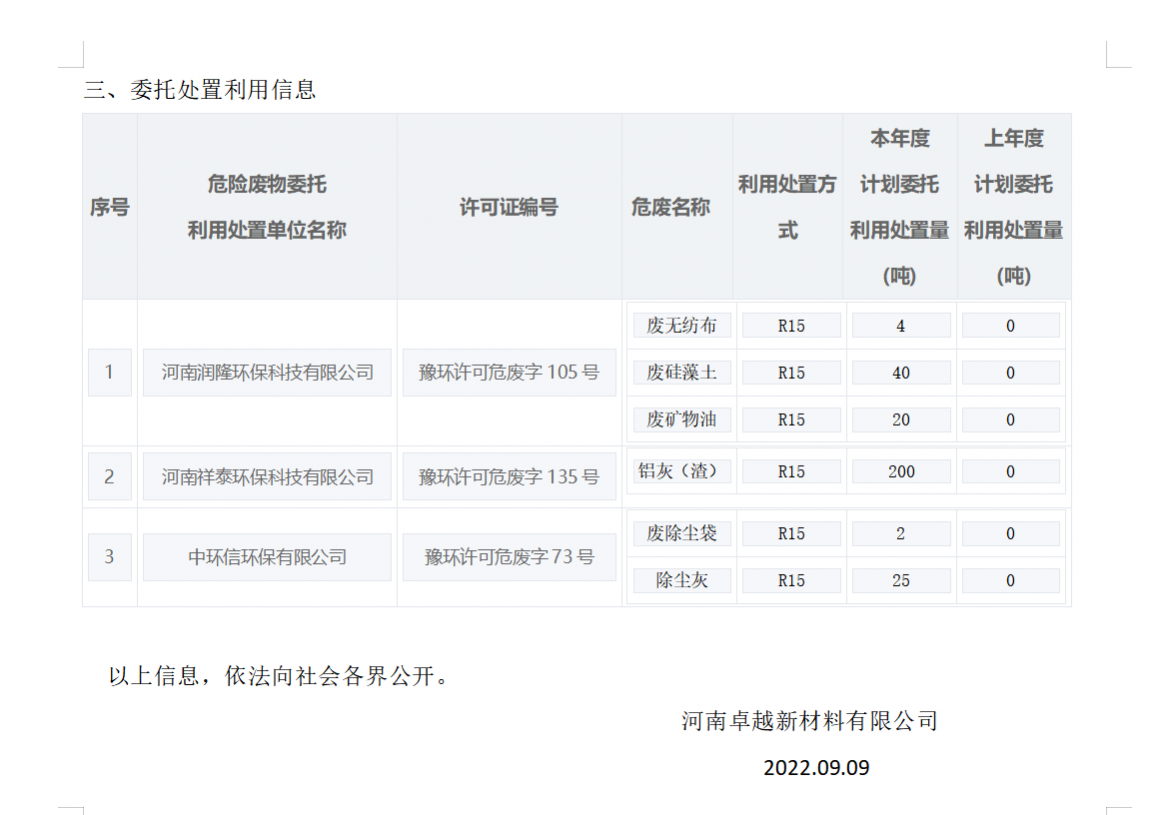Click the heading "三、委托处置利用信息"
This screenshot has width=1173, height=815.
coord(200,90)
